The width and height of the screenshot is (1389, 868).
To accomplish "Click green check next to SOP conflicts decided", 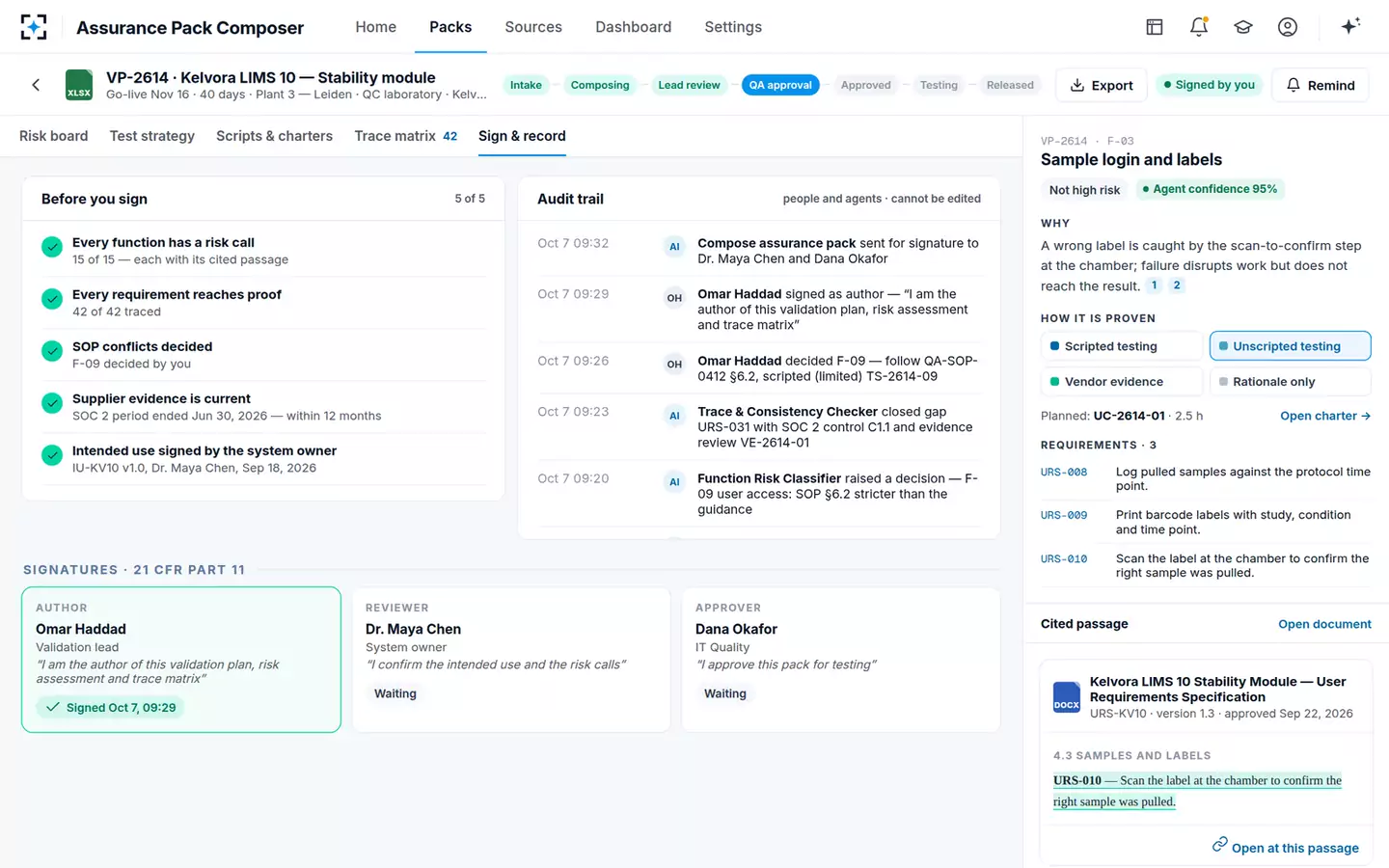I will [52, 351].
